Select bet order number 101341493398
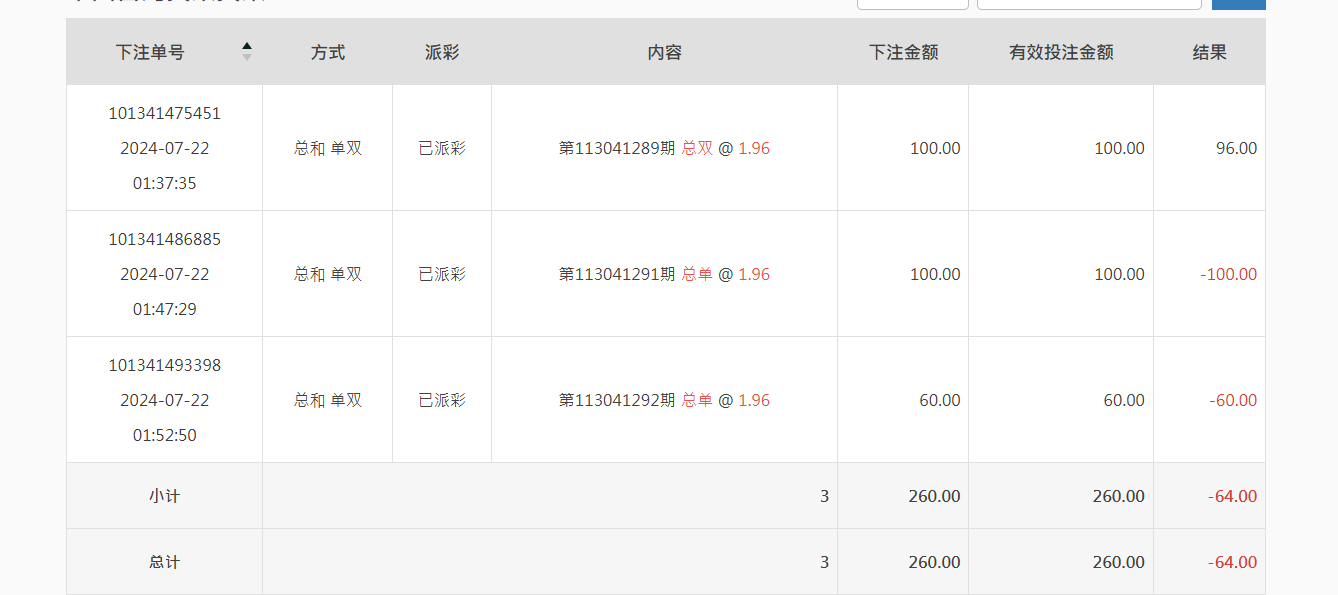 click(x=165, y=366)
